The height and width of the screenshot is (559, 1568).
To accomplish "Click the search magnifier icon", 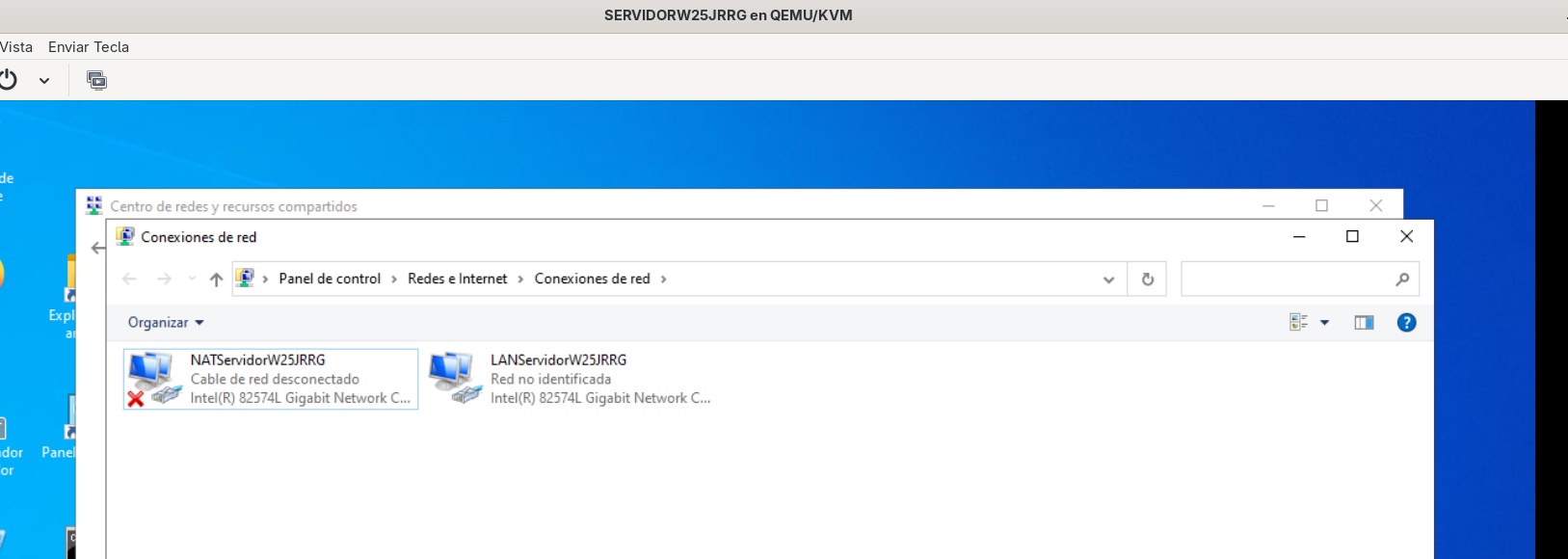I will (1402, 279).
